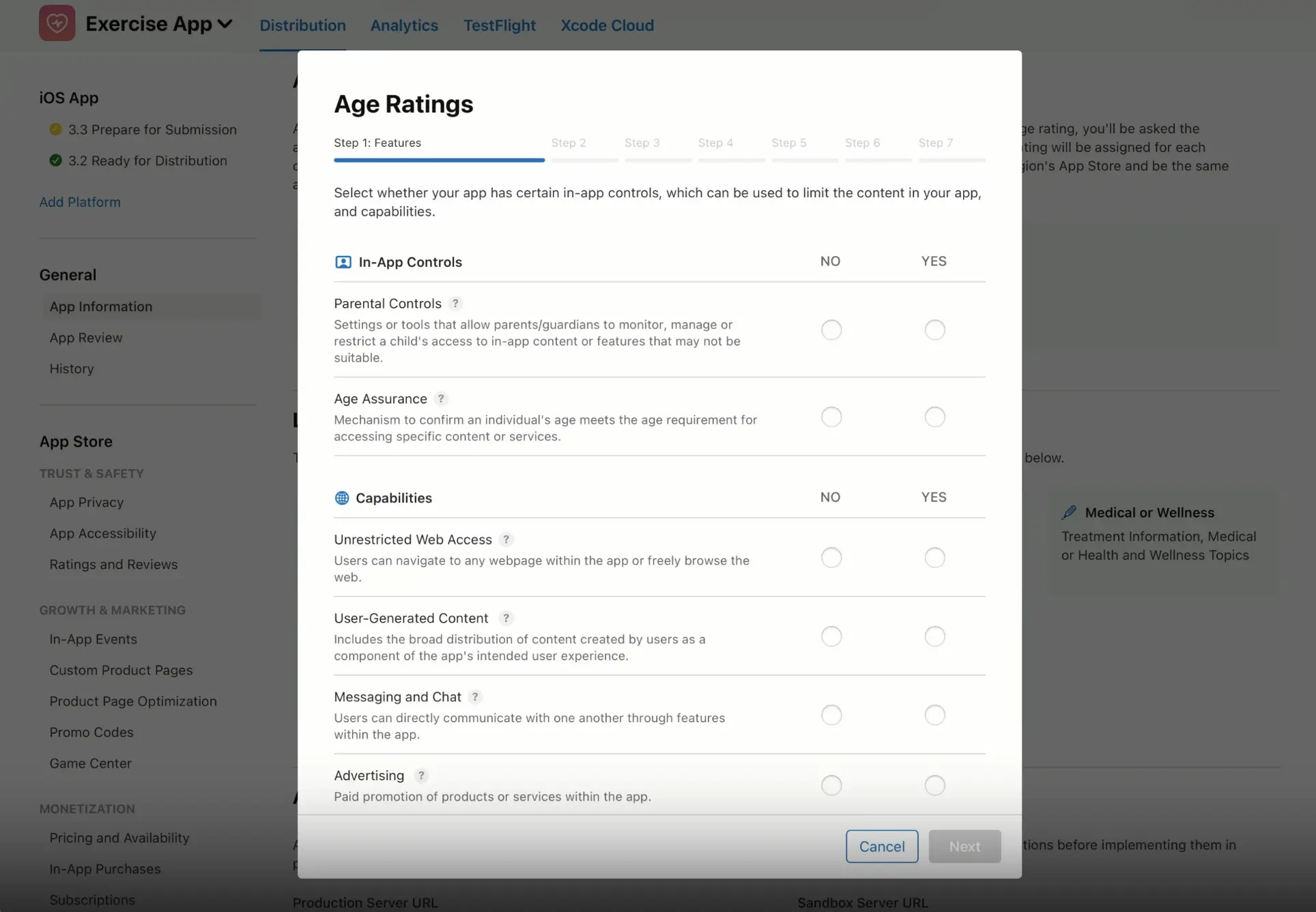
Task: Go to the TestFlight tab
Action: 499,25
